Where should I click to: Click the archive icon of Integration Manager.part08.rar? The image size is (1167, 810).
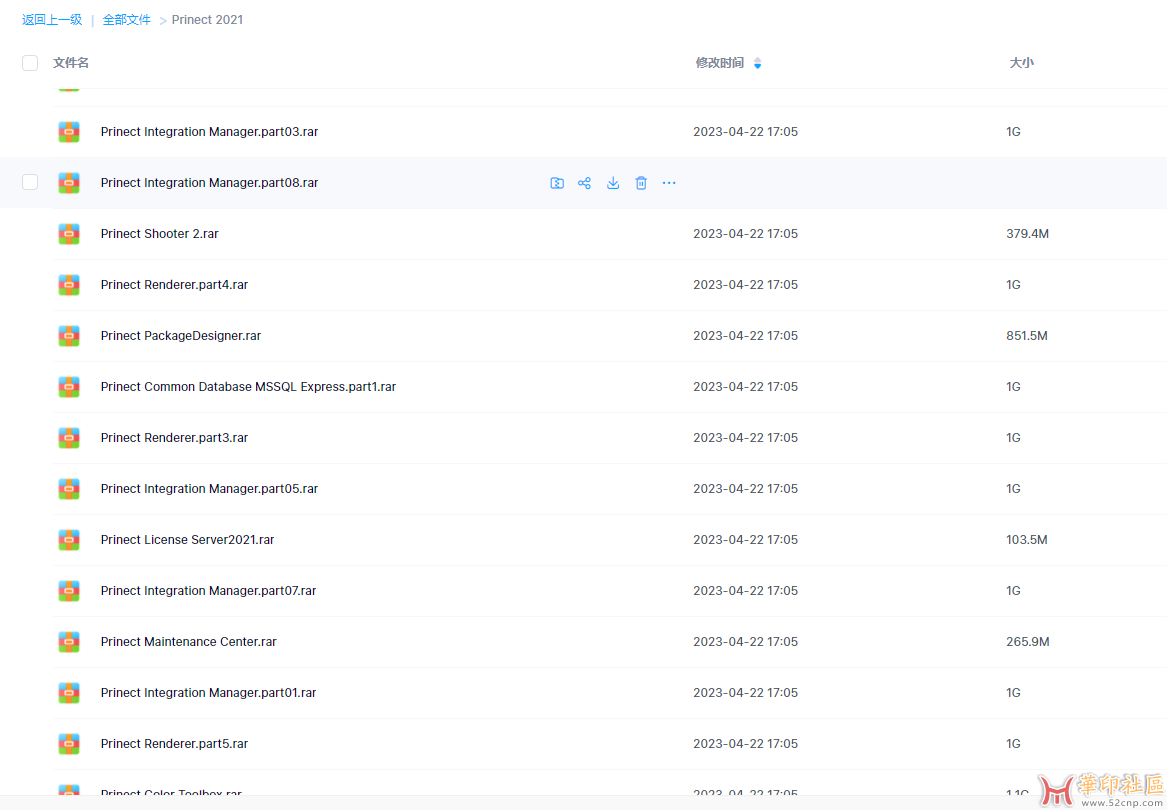click(69, 182)
